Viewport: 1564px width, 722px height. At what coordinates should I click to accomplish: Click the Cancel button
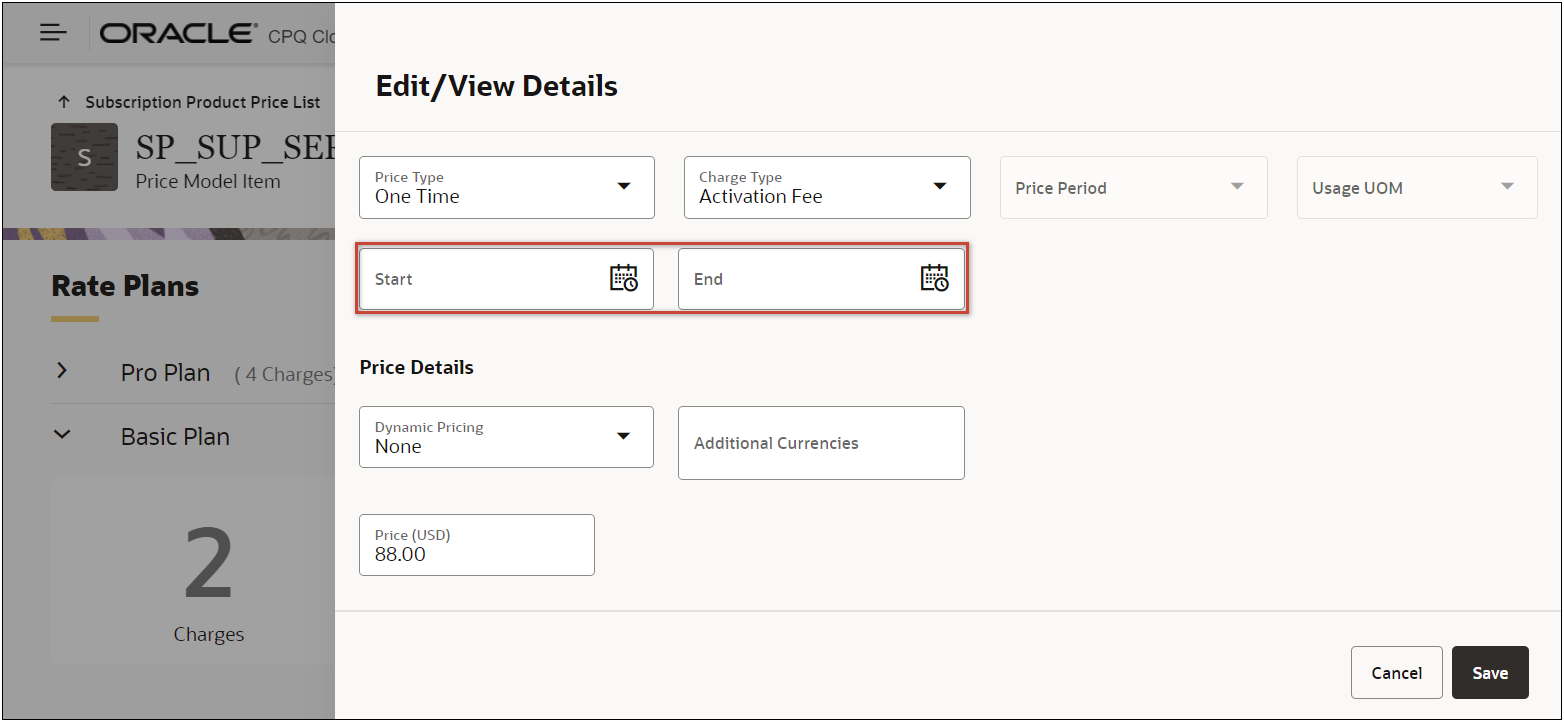pyautogui.click(x=1396, y=672)
